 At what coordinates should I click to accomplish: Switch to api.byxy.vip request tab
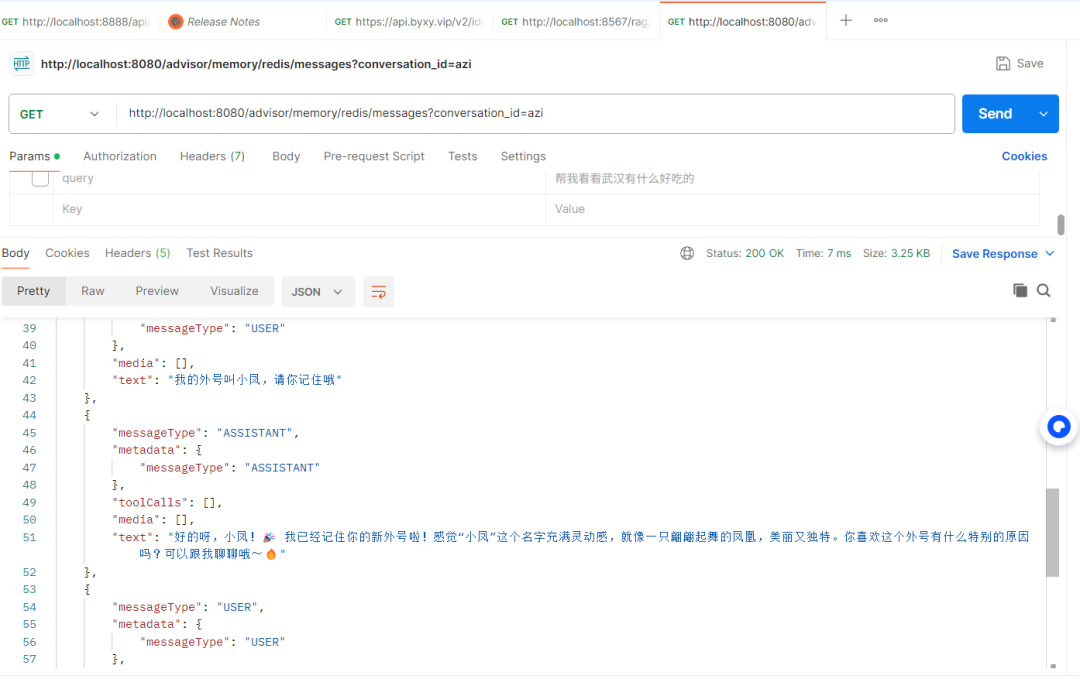tap(409, 22)
